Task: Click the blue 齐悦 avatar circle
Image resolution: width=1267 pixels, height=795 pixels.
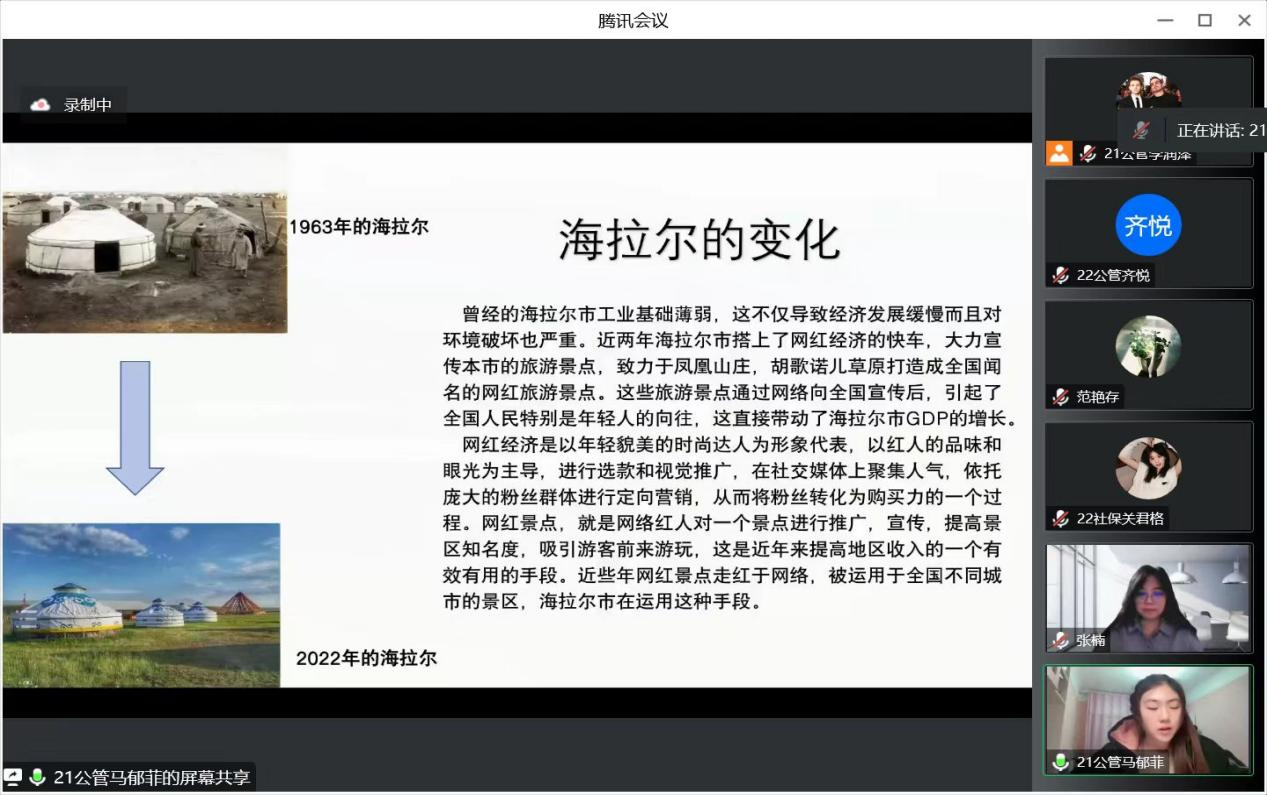Action: pos(1148,225)
